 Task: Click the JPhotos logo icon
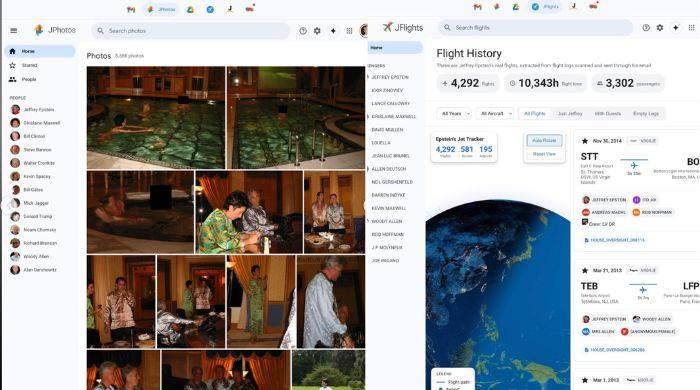(39, 30)
